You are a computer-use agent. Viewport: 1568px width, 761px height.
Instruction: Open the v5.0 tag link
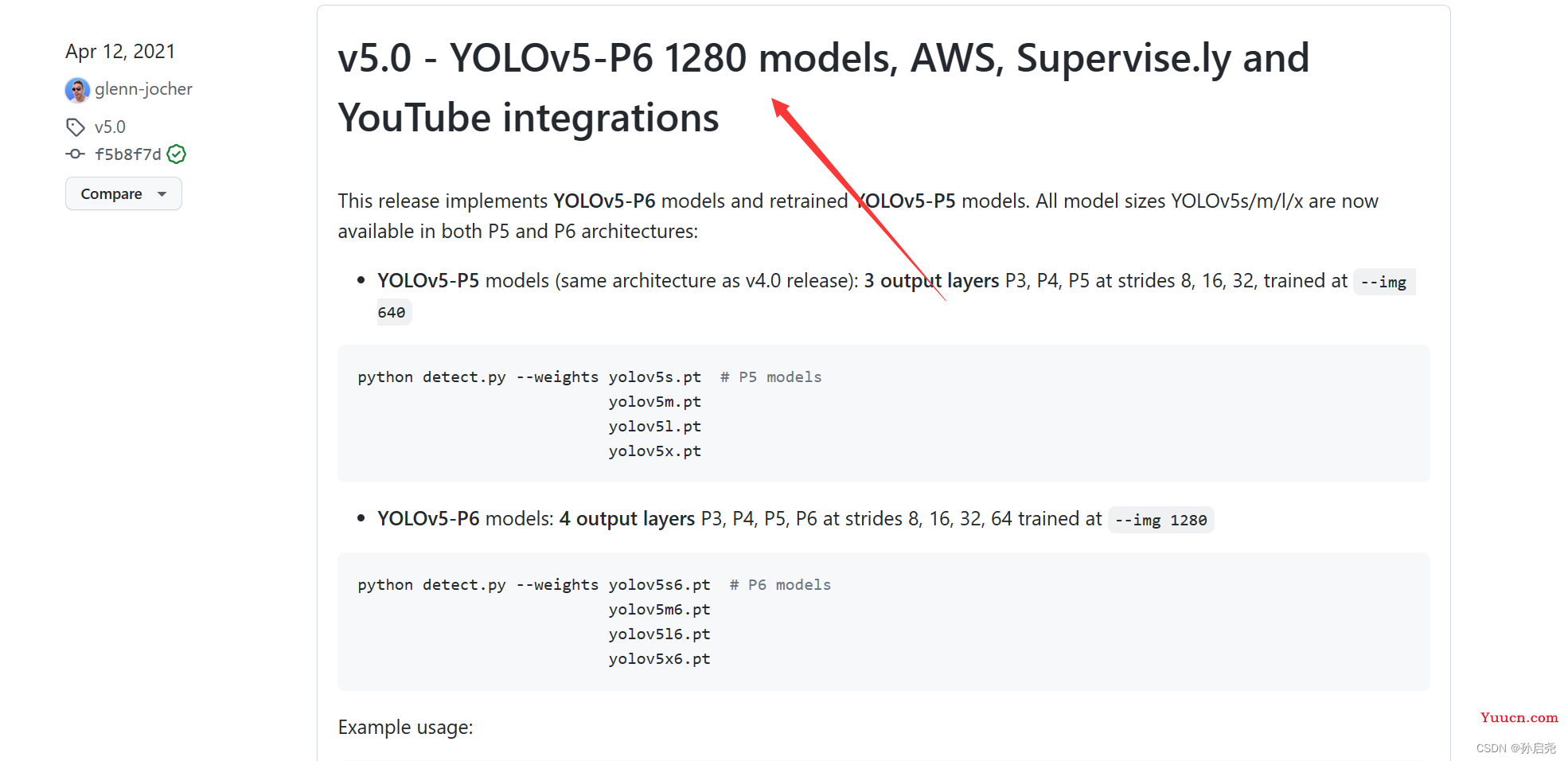click(110, 127)
